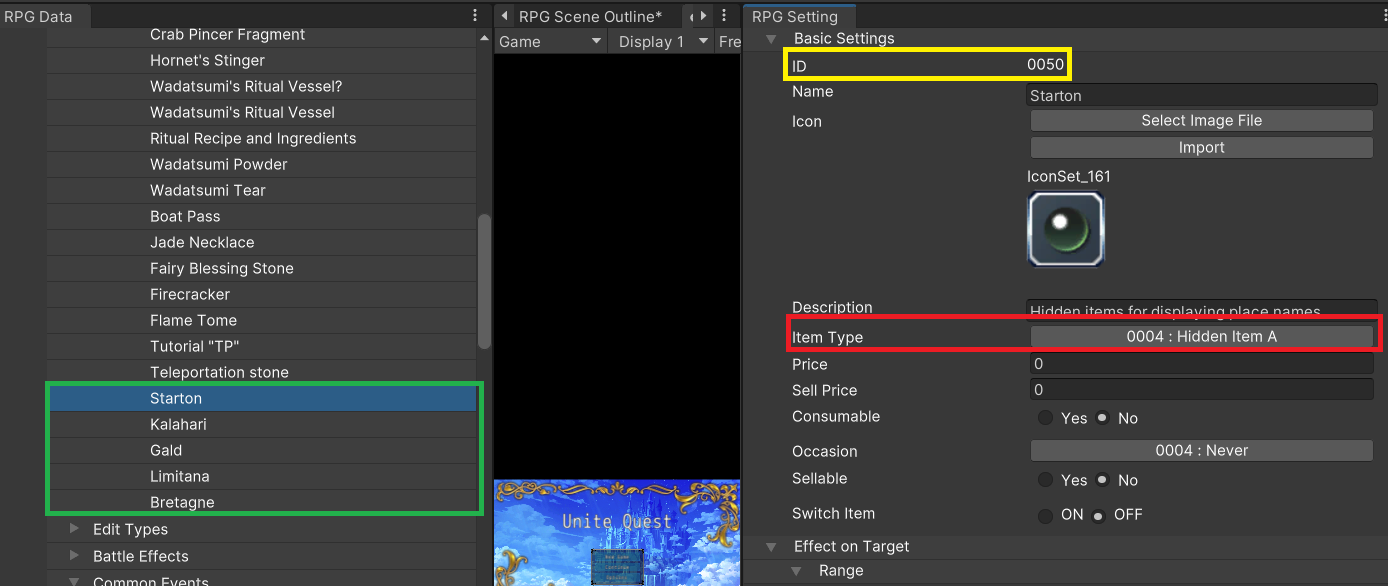Open the Game view mode dropdown
1388x586 pixels.
pos(552,42)
